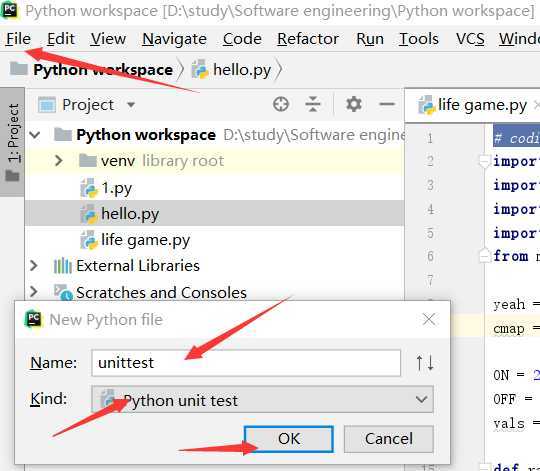Select the Python workspace root folder
This screenshot has height=471, width=540.
click(x=146, y=135)
